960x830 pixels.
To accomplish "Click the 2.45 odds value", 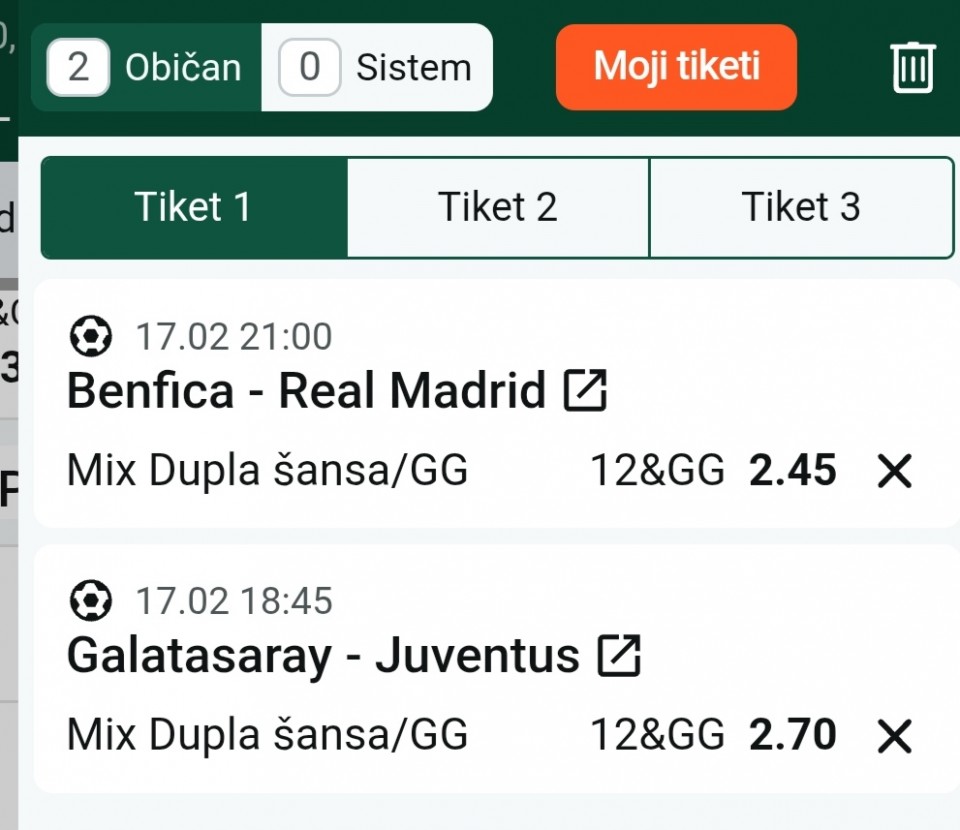I will coord(793,471).
